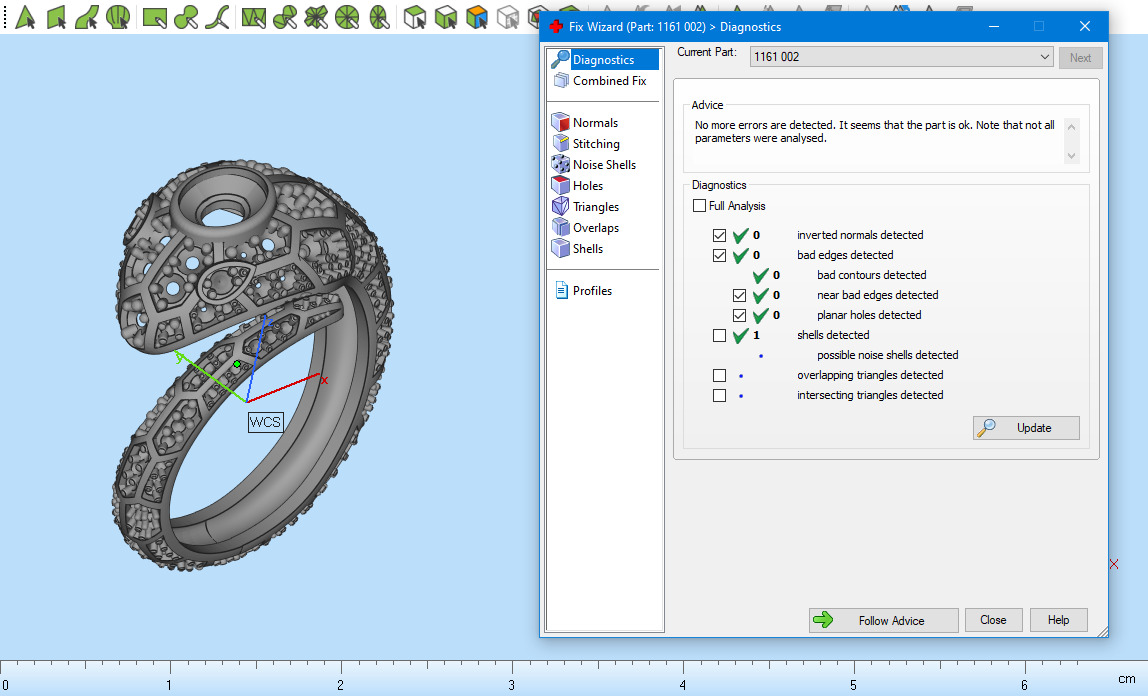Click the WCS coordinate system label

pyautogui.click(x=265, y=422)
